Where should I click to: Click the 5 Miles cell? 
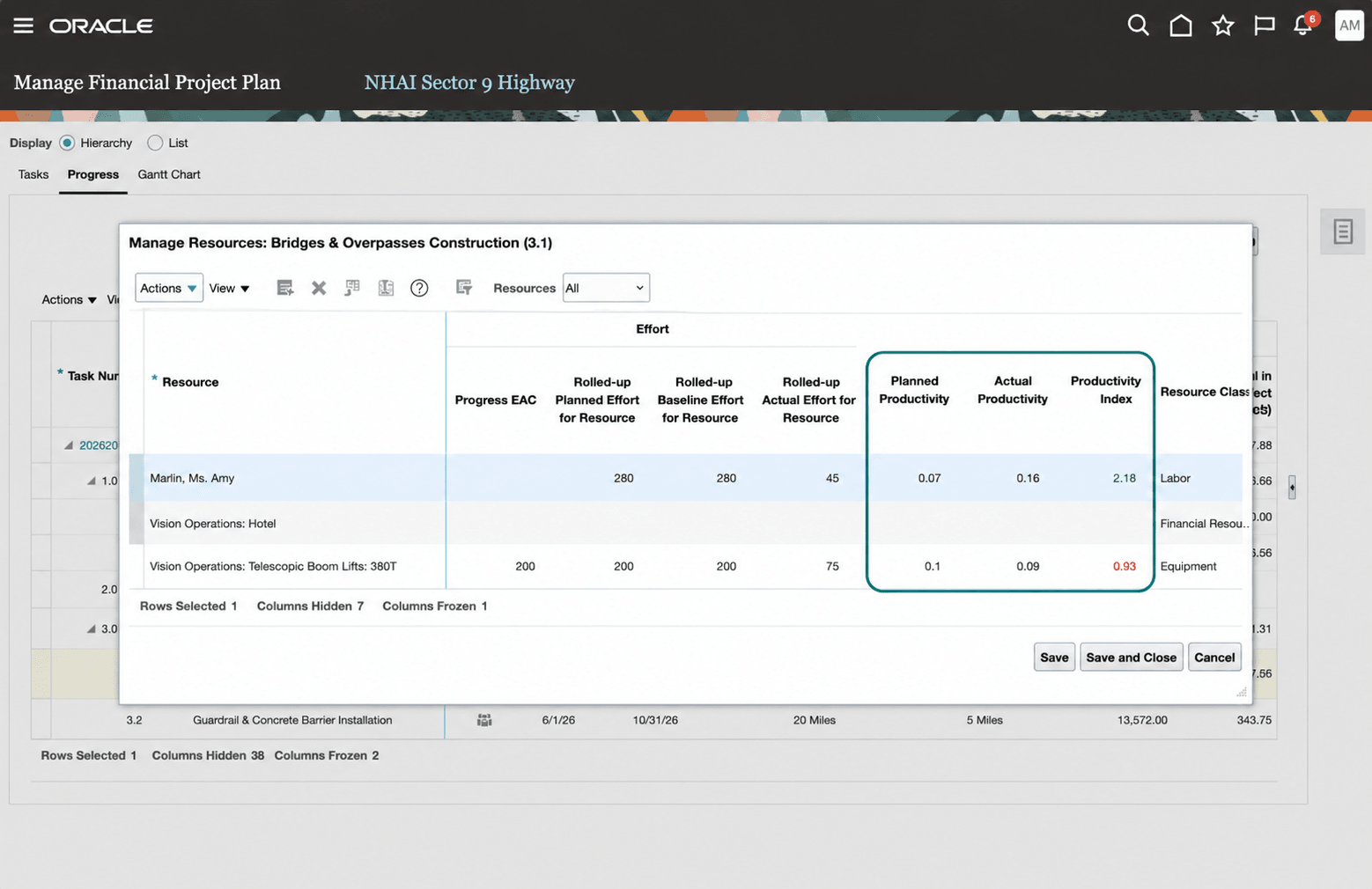pos(985,720)
